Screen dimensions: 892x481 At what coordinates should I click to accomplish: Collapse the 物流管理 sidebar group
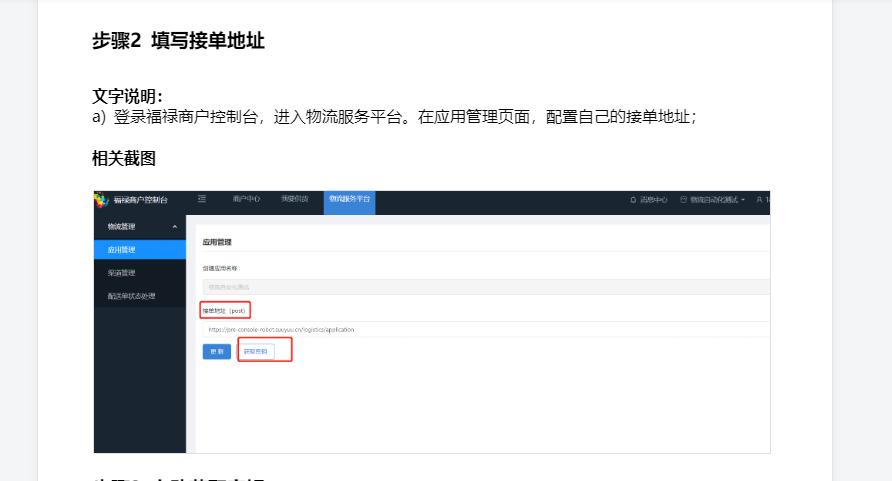point(140,226)
